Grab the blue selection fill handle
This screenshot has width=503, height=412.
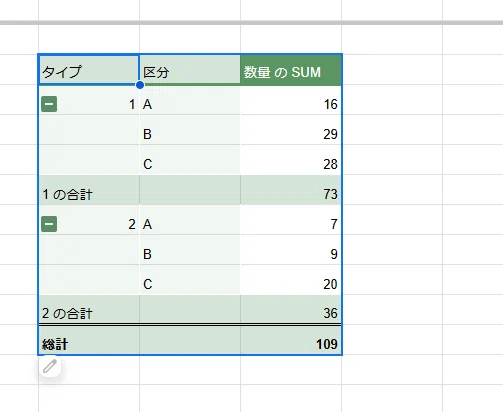pyautogui.click(x=140, y=85)
